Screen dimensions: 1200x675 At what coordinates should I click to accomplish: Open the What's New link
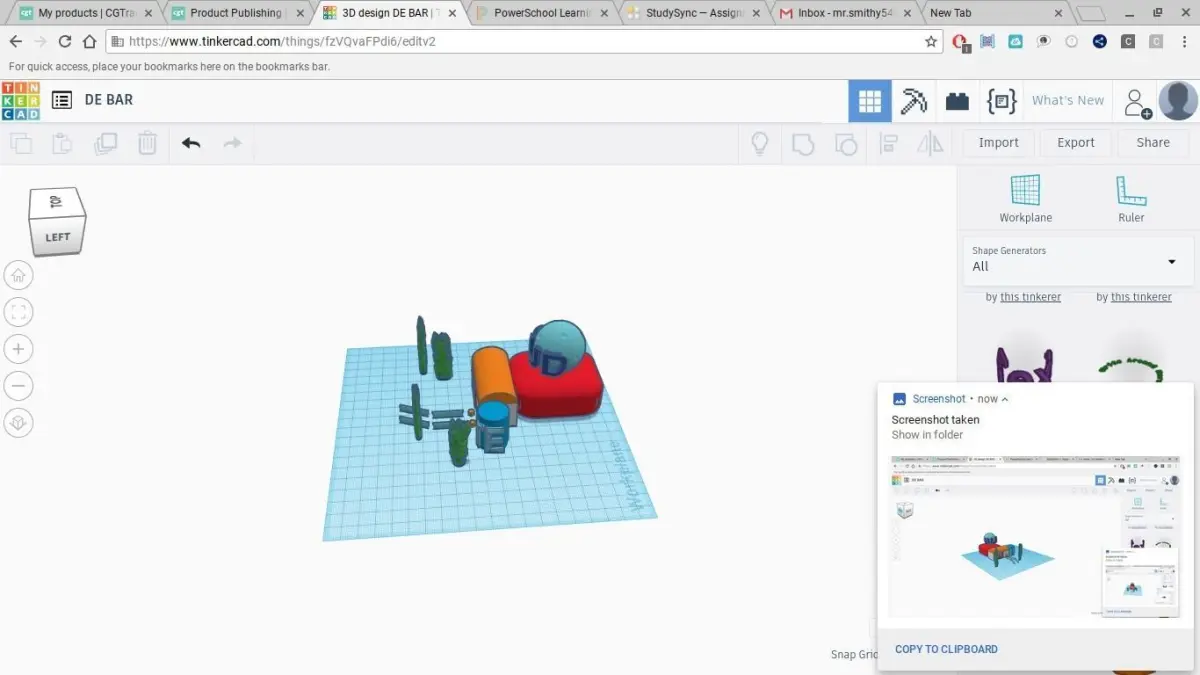[1068, 100]
